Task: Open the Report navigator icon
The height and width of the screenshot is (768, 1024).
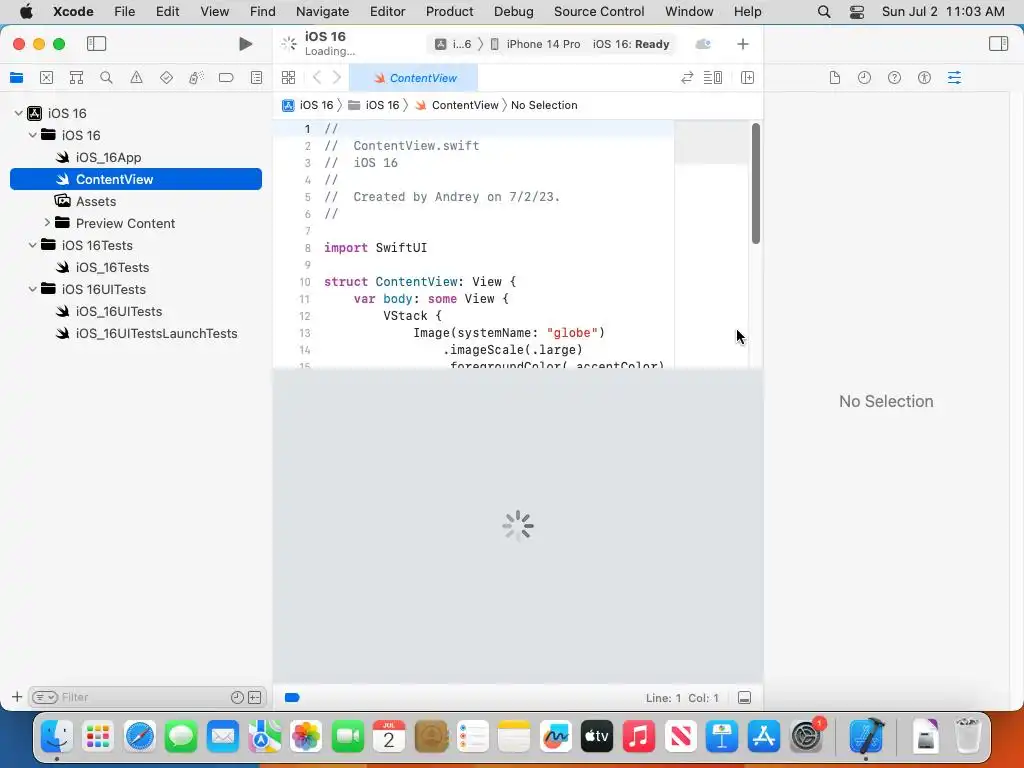Action: pos(256,78)
